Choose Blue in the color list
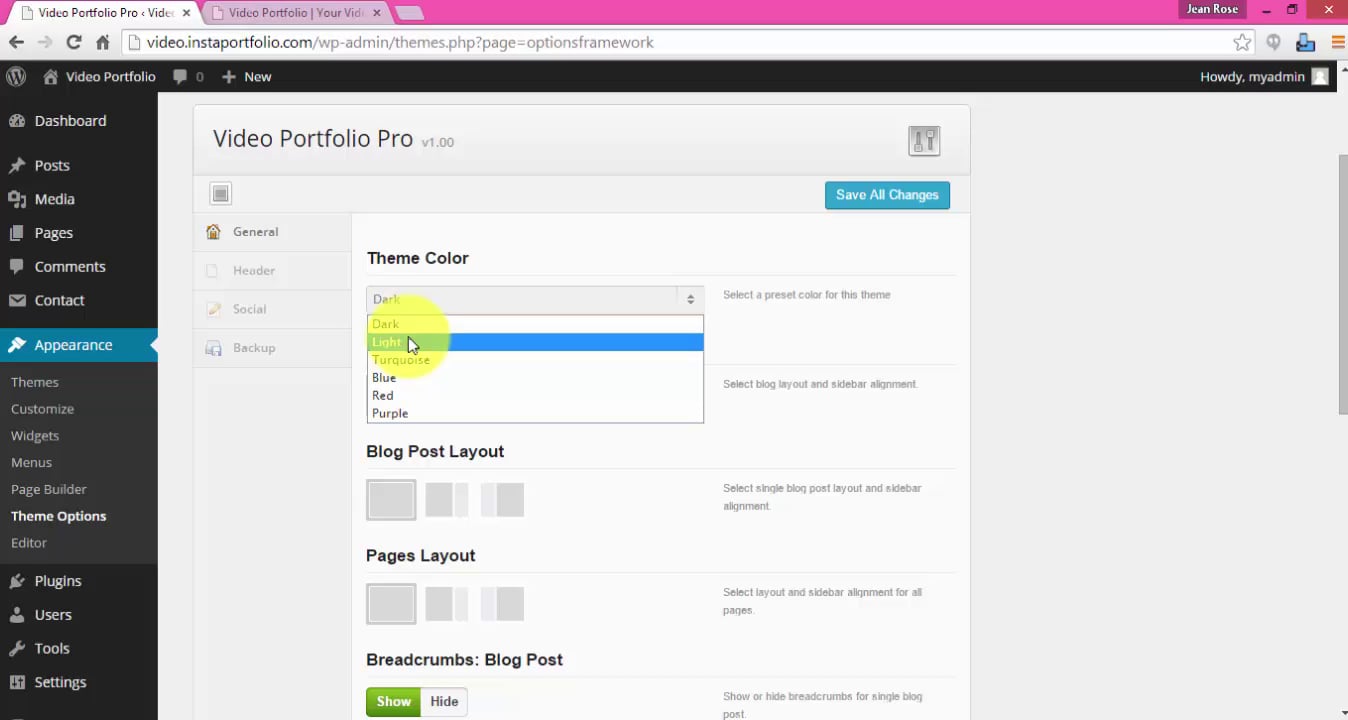1348x720 pixels. coord(535,378)
